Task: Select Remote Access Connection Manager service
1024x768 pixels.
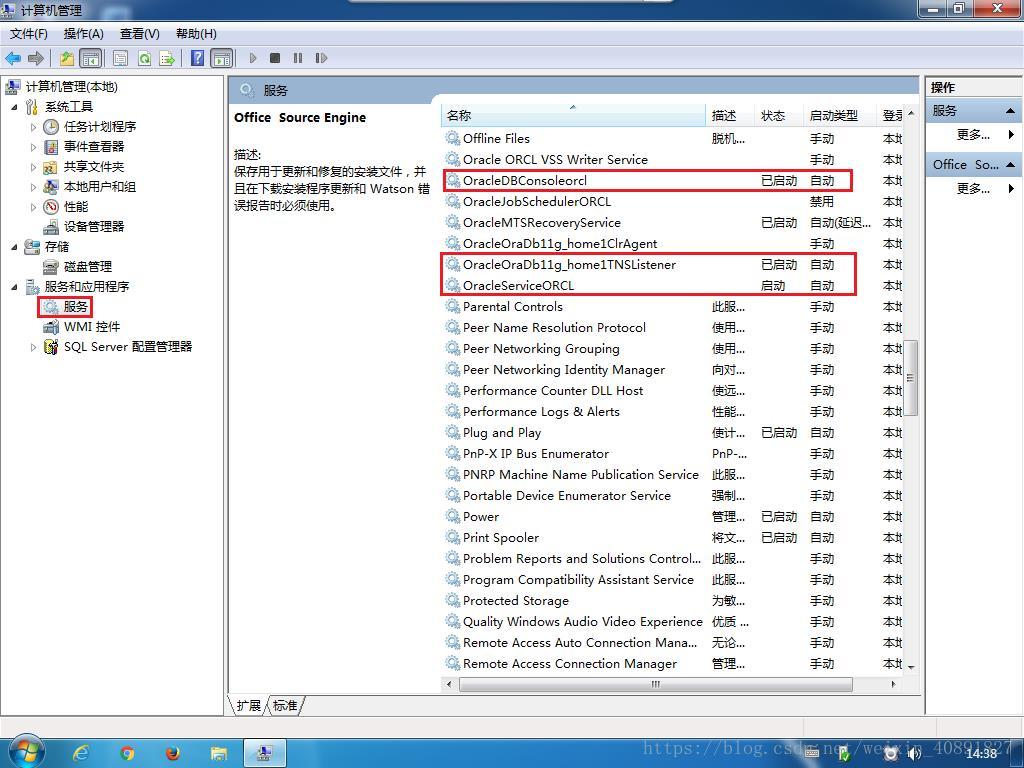Action: (673, 664)
